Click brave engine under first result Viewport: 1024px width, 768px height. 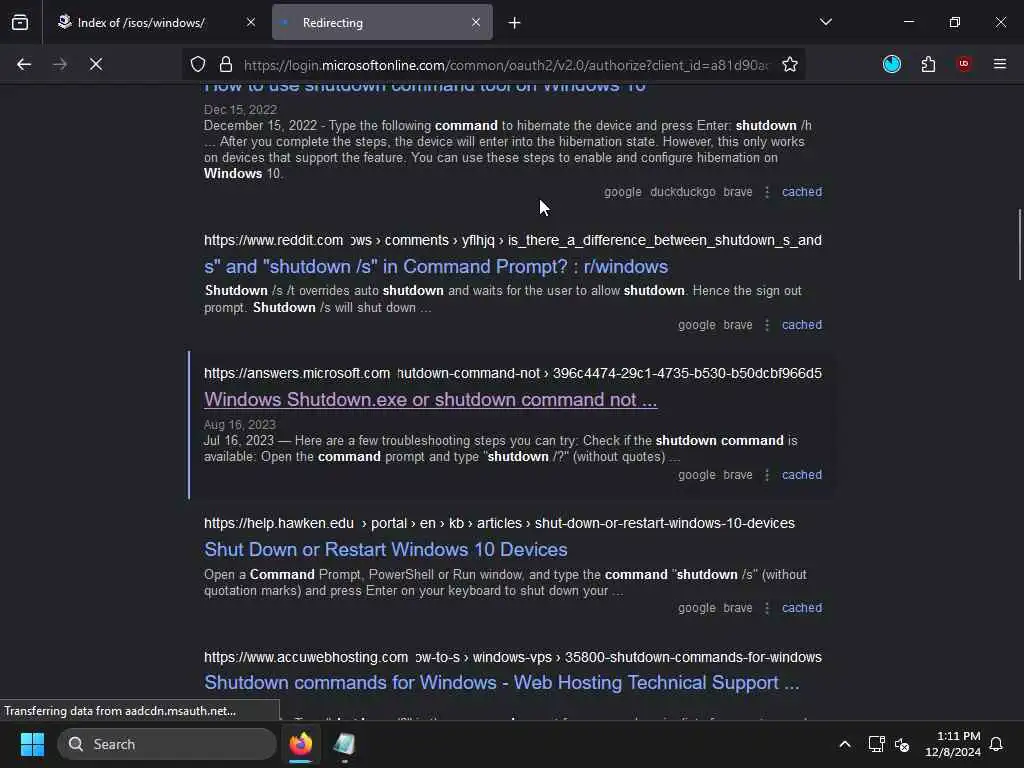(738, 192)
